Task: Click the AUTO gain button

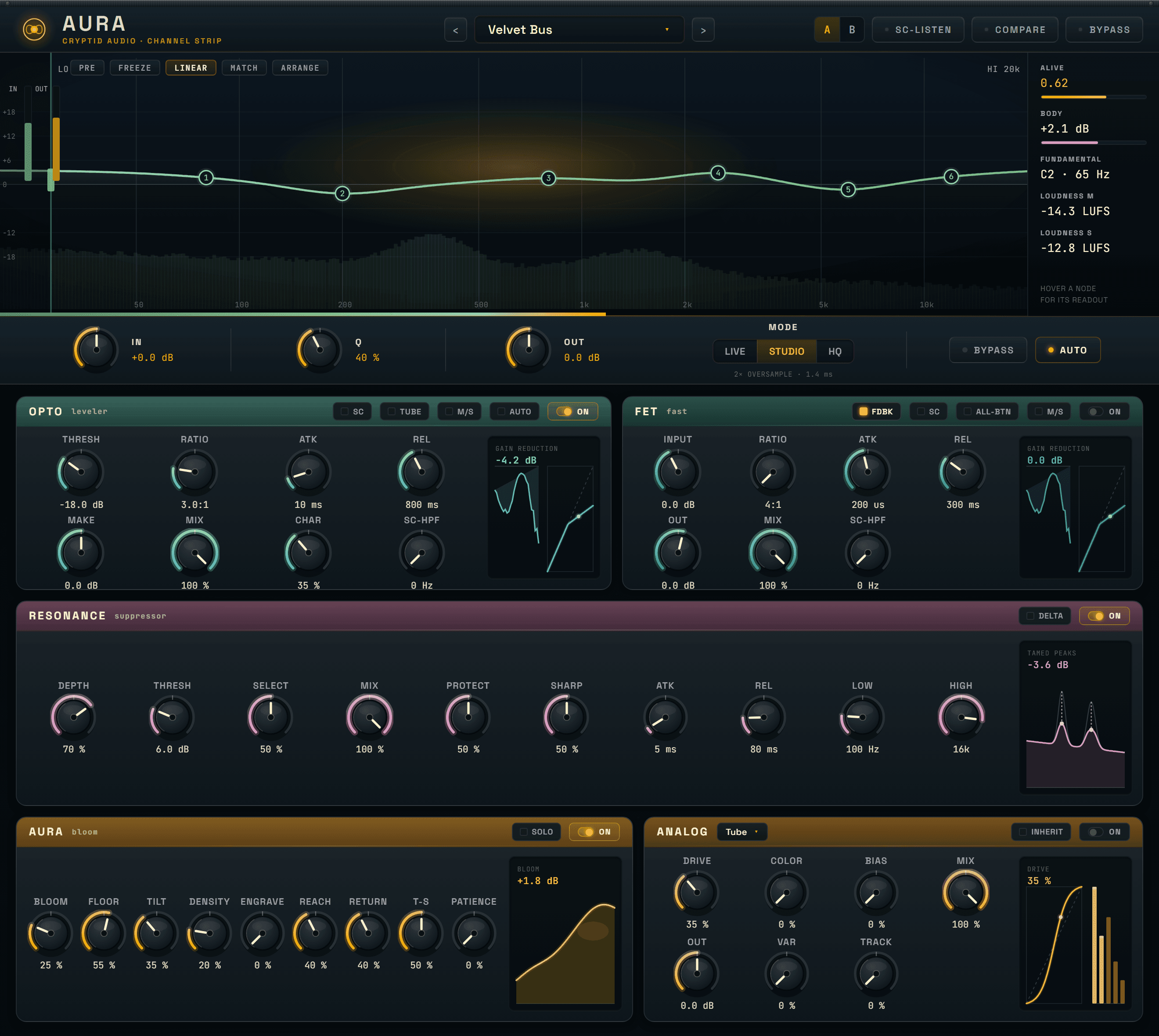Action: click(1068, 350)
